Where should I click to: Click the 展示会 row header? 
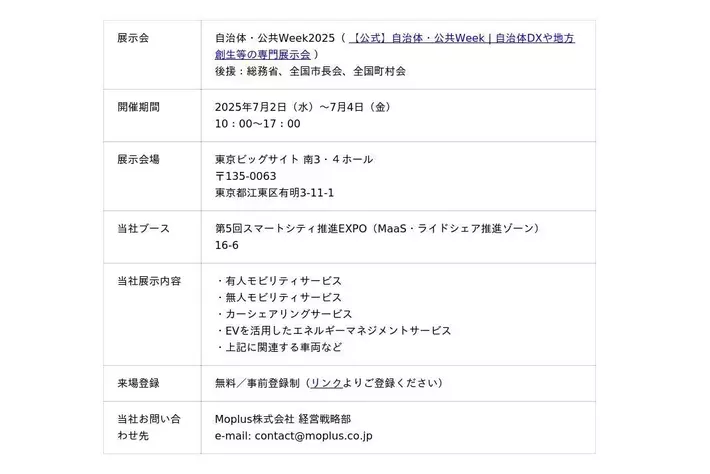tap(132, 38)
